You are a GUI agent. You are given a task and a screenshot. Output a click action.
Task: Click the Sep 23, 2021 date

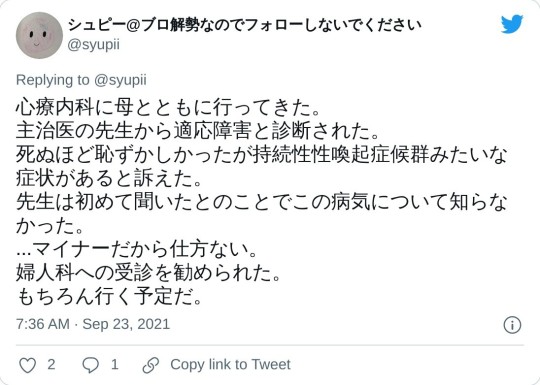tap(126, 324)
